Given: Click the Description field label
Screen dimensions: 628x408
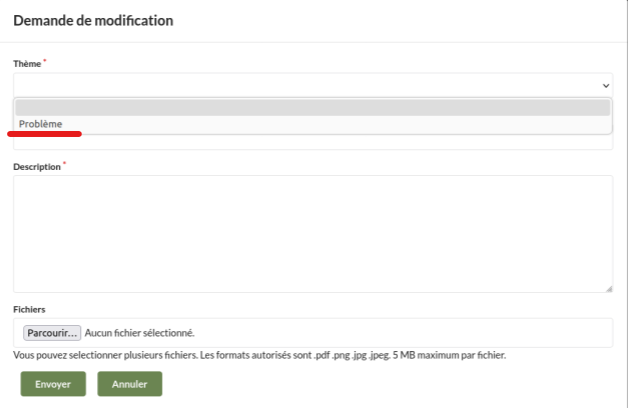Looking at the screenshot, I should [37, 167].
